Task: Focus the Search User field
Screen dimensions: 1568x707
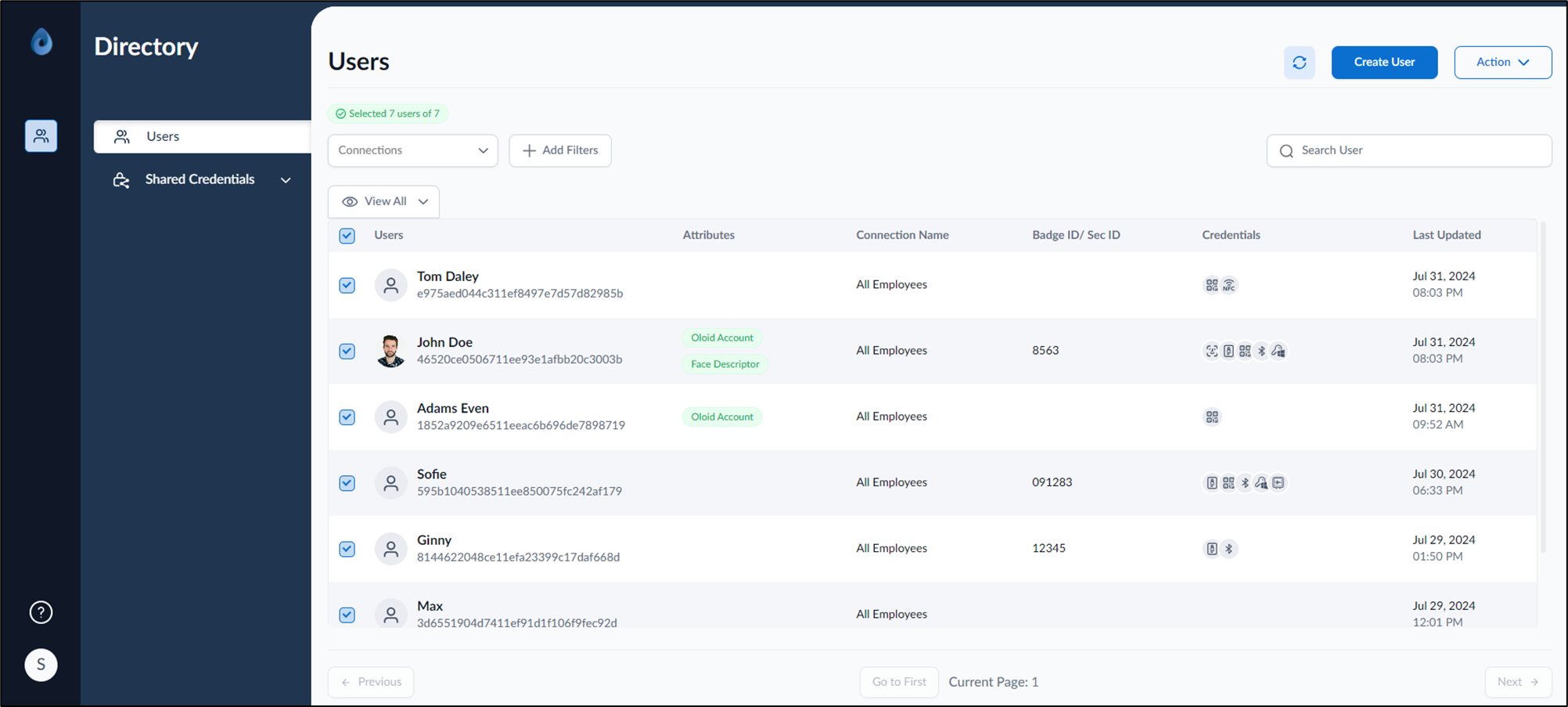Action: coord(1408,150)
